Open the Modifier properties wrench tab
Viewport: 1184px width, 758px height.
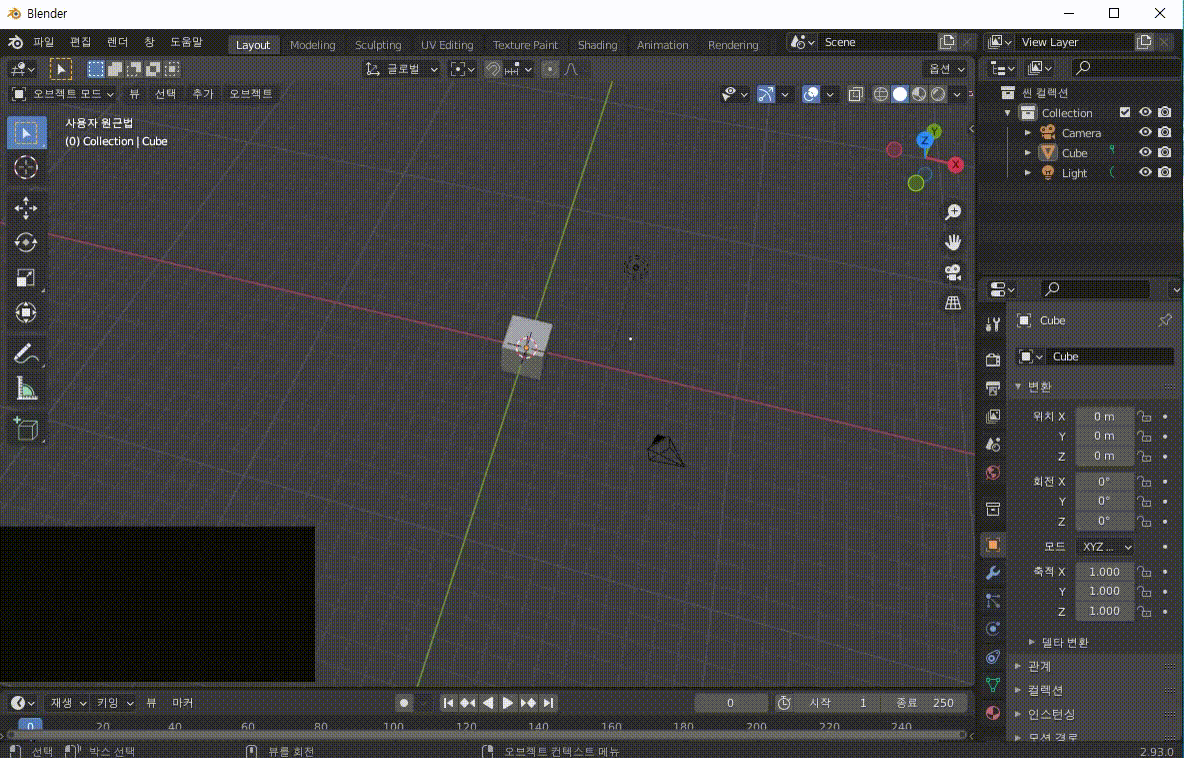coord(993,573)
